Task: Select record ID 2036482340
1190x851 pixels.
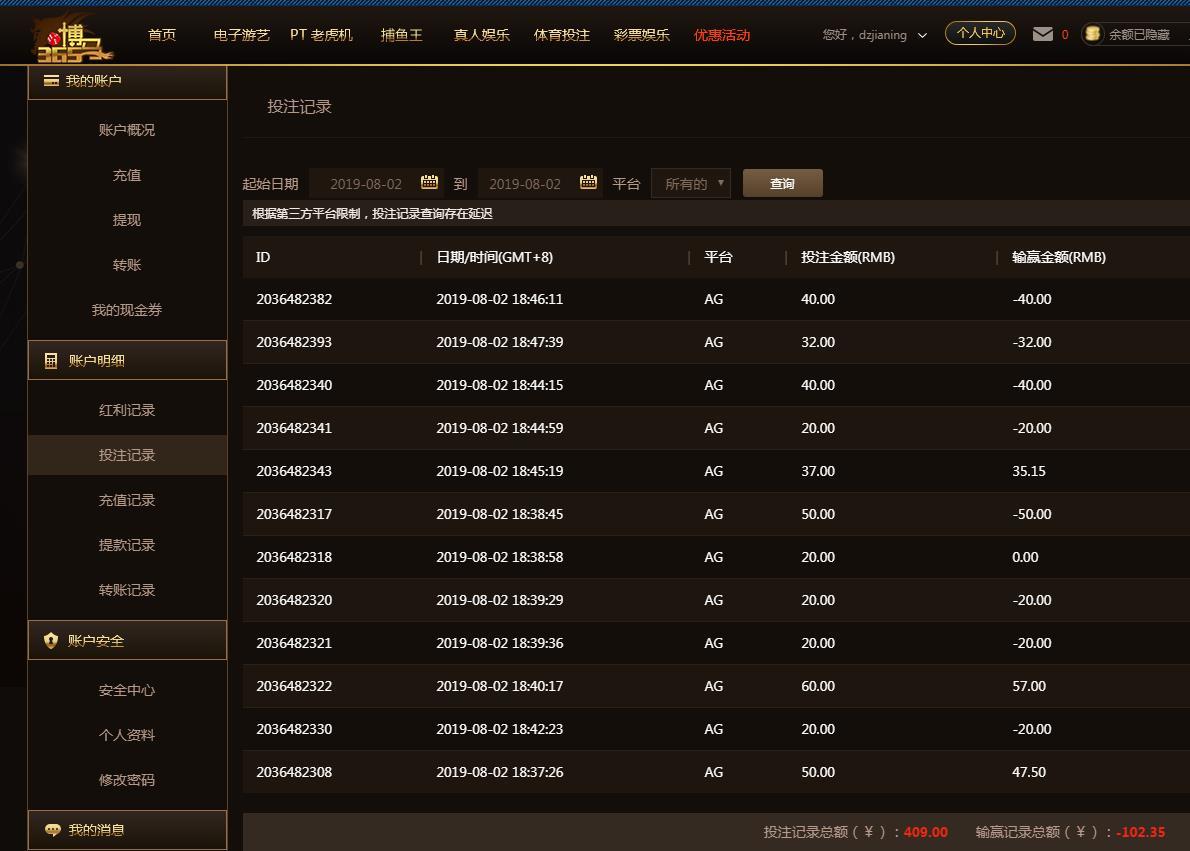Action: click(x=294, y=385)
